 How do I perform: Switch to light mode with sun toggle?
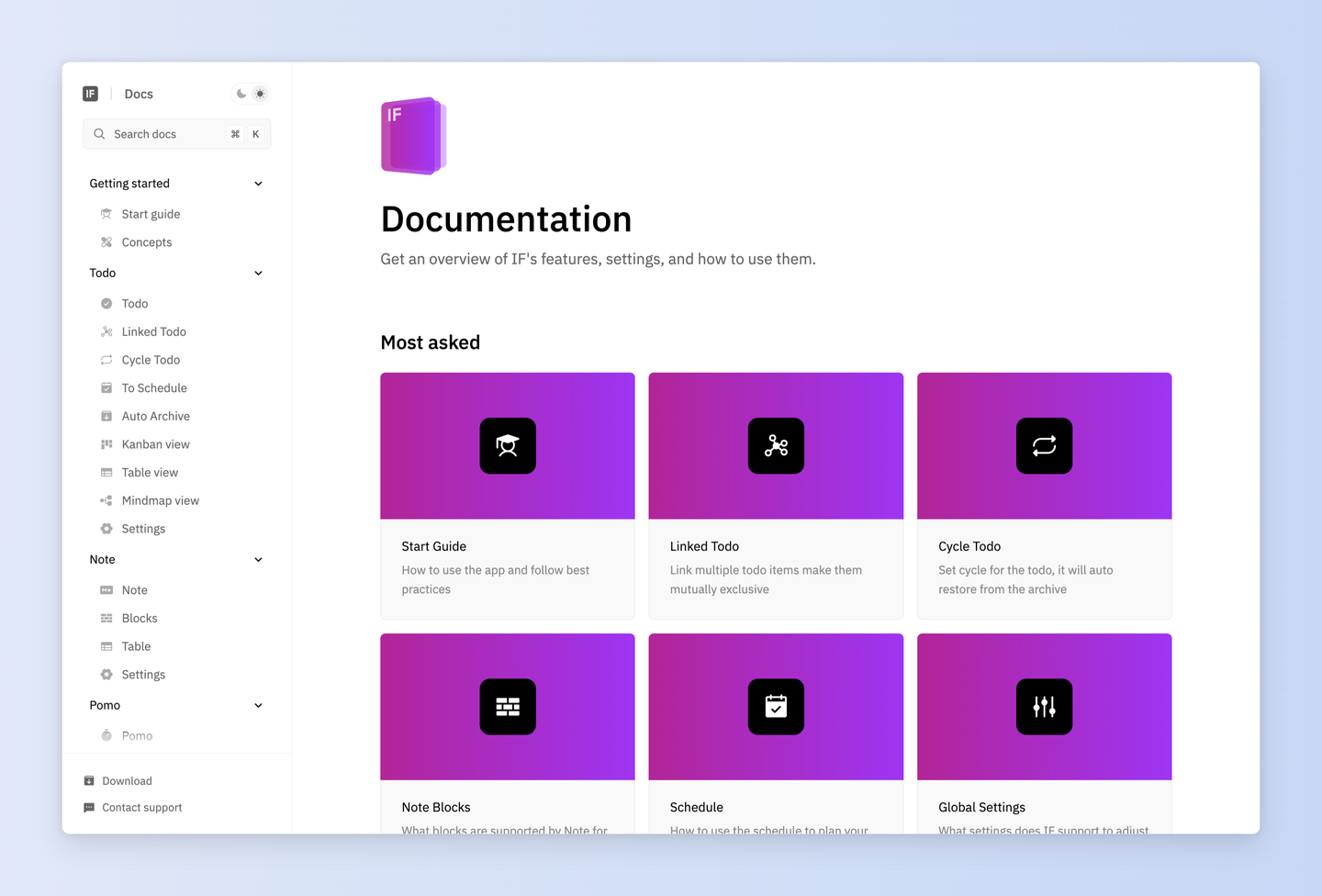coord(261,94)
